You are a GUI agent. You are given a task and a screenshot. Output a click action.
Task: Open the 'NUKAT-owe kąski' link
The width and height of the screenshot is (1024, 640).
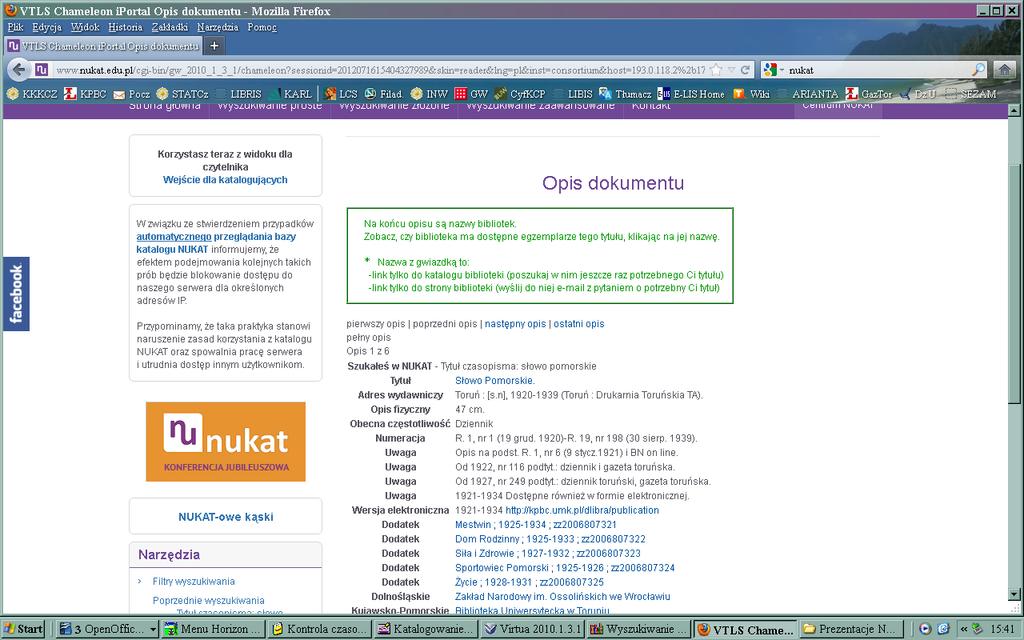225,517
